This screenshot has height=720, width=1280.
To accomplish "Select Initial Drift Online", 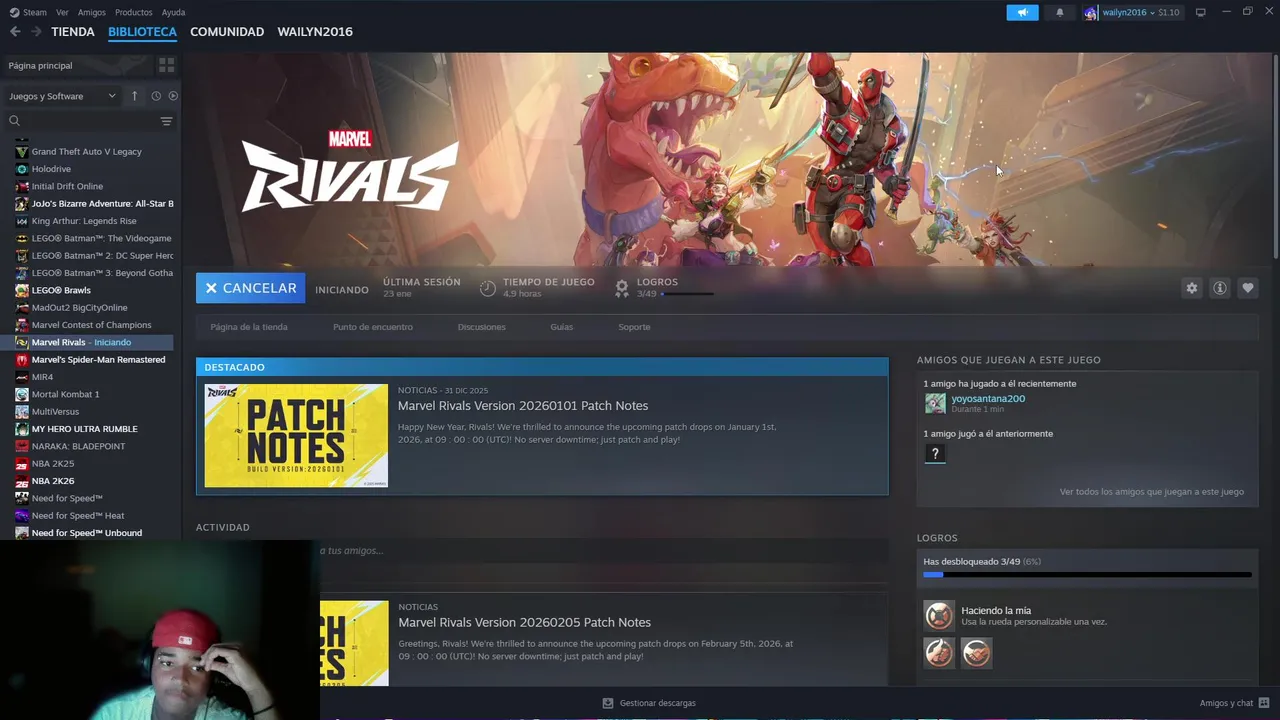I will point(67,186).
